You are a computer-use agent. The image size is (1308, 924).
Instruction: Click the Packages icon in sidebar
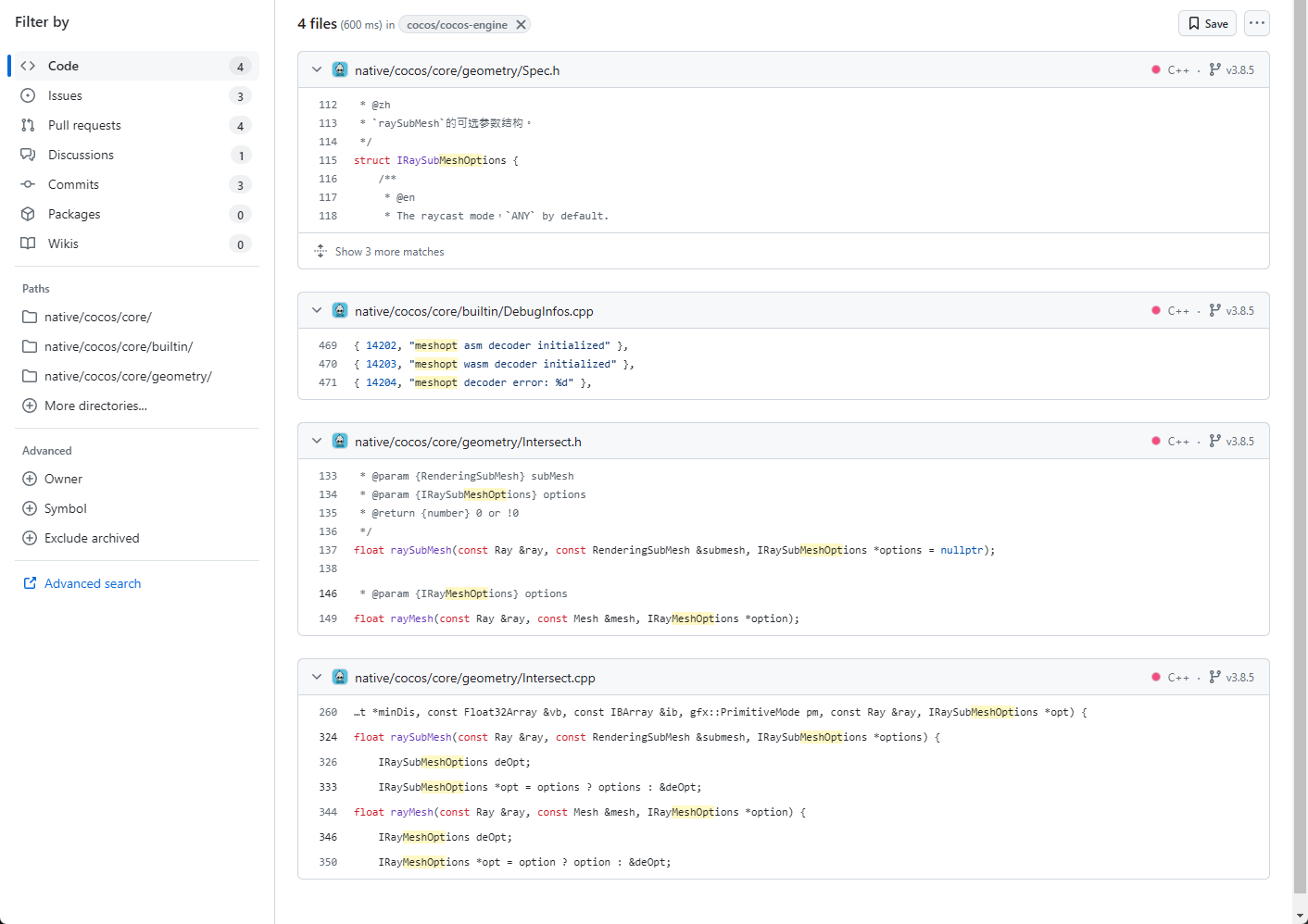click(29, 215)
